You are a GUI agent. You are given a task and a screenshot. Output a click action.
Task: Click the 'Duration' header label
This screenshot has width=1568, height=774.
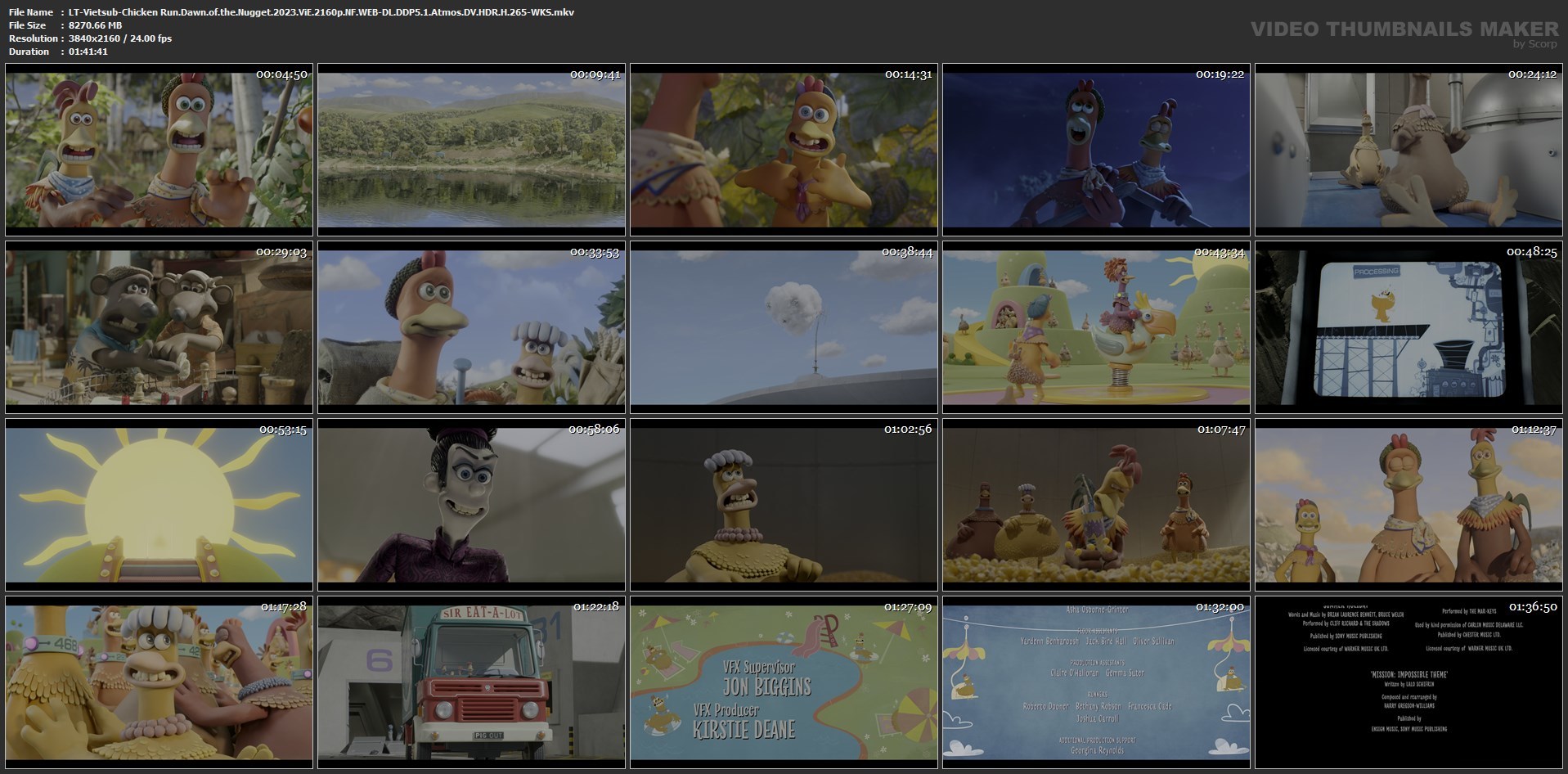tap(29, 52)
